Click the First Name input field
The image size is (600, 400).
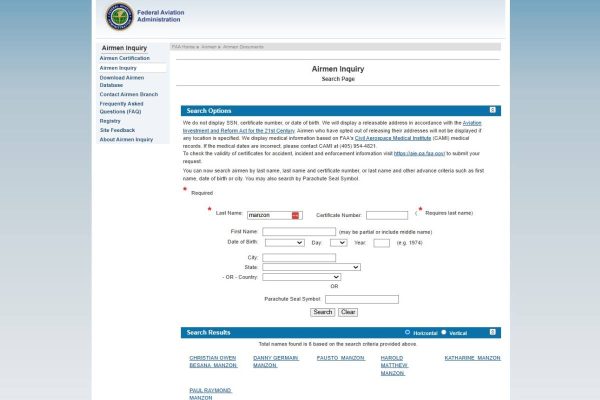pos(299,232)
